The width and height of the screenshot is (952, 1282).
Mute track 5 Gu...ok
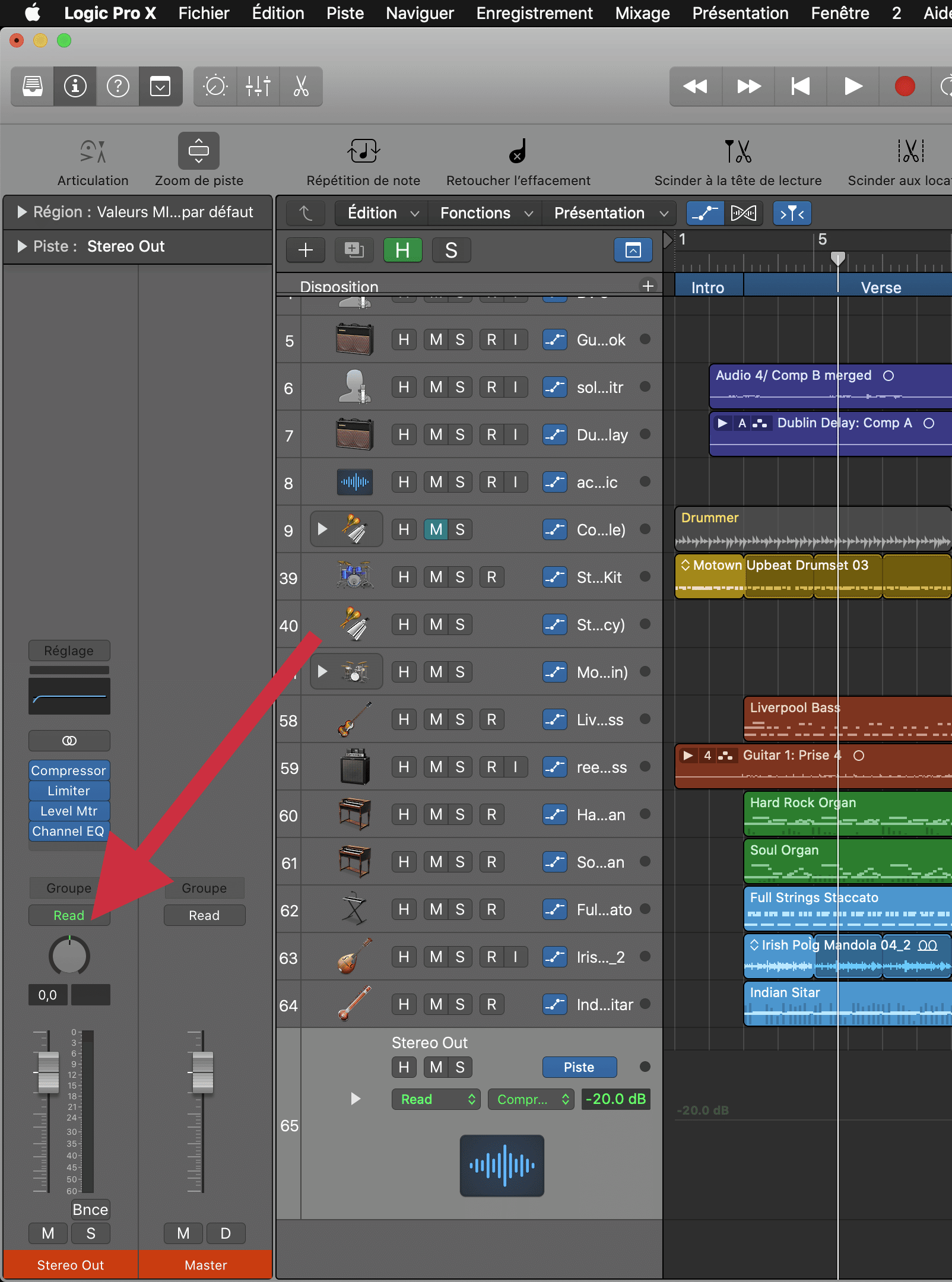coord(436,339)
